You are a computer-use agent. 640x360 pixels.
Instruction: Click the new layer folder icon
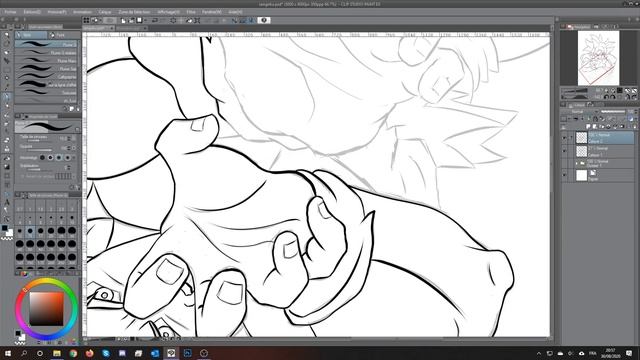(x=601, y=126)
